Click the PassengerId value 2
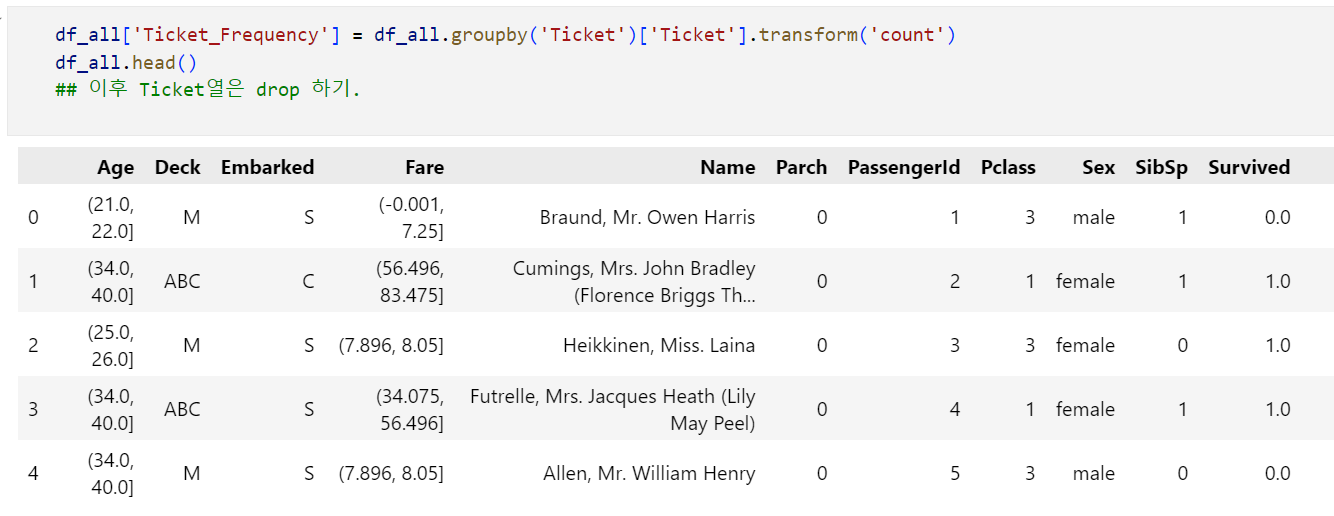This screenshot has width=1334, height=516. [x=955, y=281]
